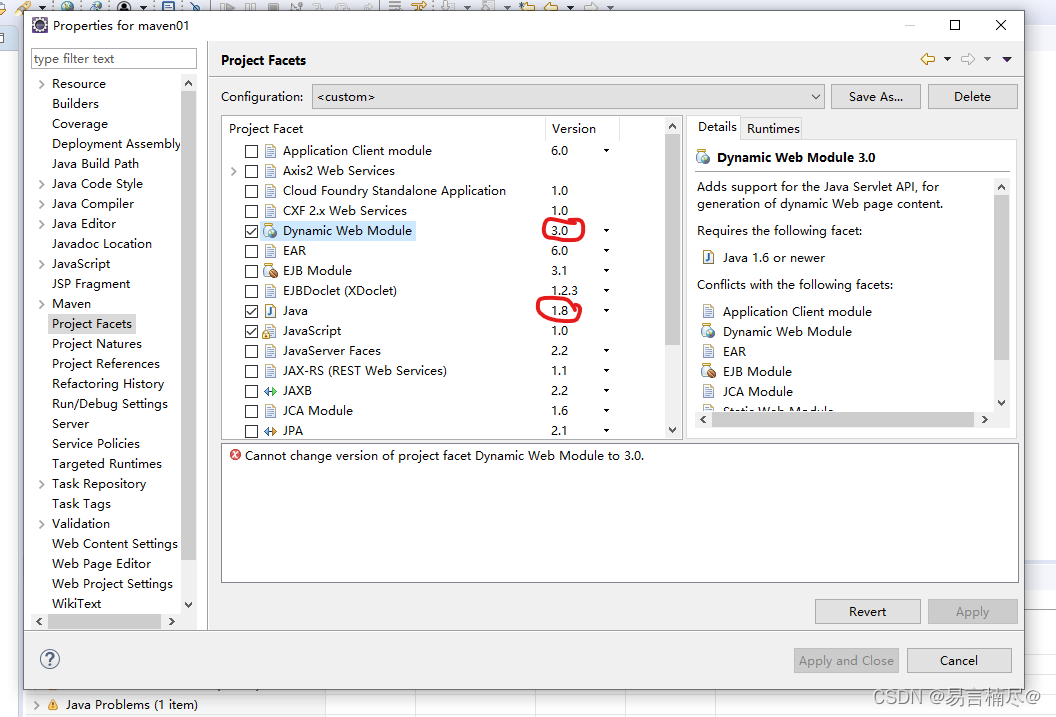This screenshot has width=1056, height=717.
Task: Click the Properties dialog title icon
Action: [x=40, y=26]
